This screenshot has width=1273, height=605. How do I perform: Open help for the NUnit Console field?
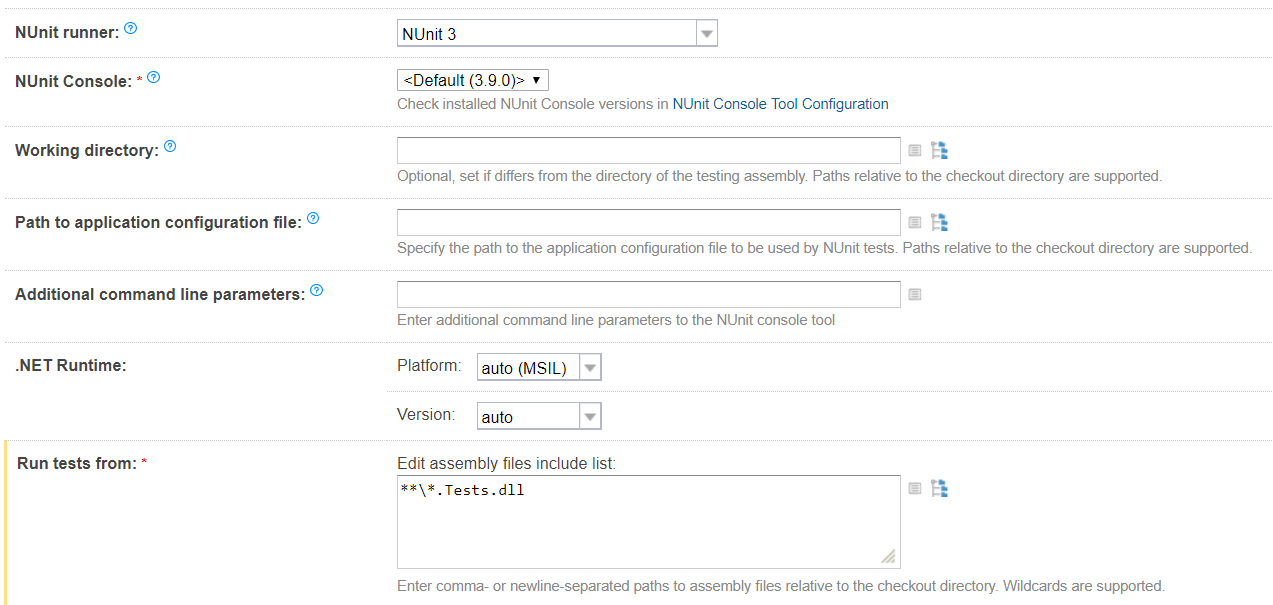point(153,78)
